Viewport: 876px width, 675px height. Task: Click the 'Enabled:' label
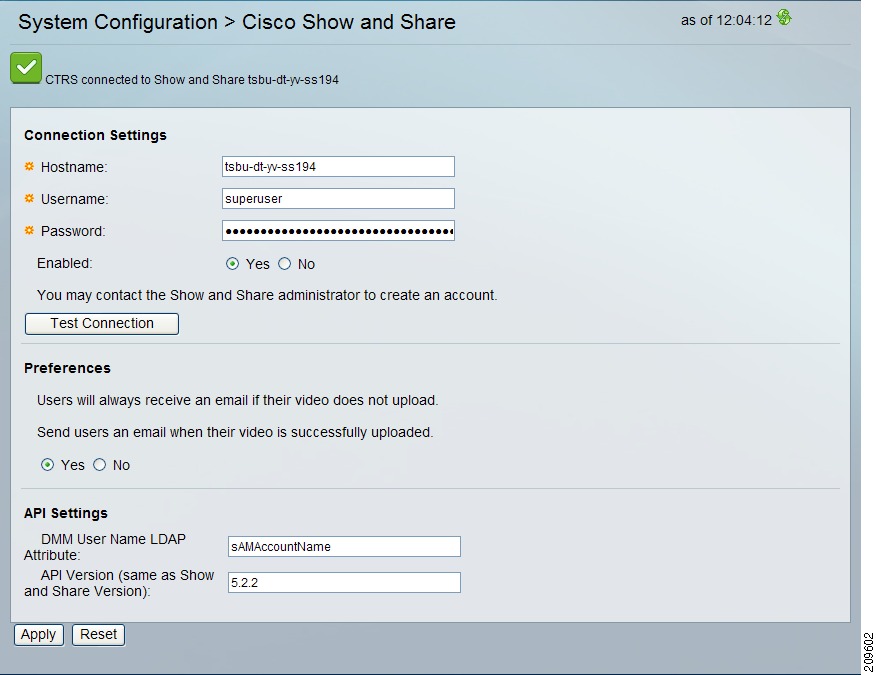pyautogui.click(x=64, y=263)
